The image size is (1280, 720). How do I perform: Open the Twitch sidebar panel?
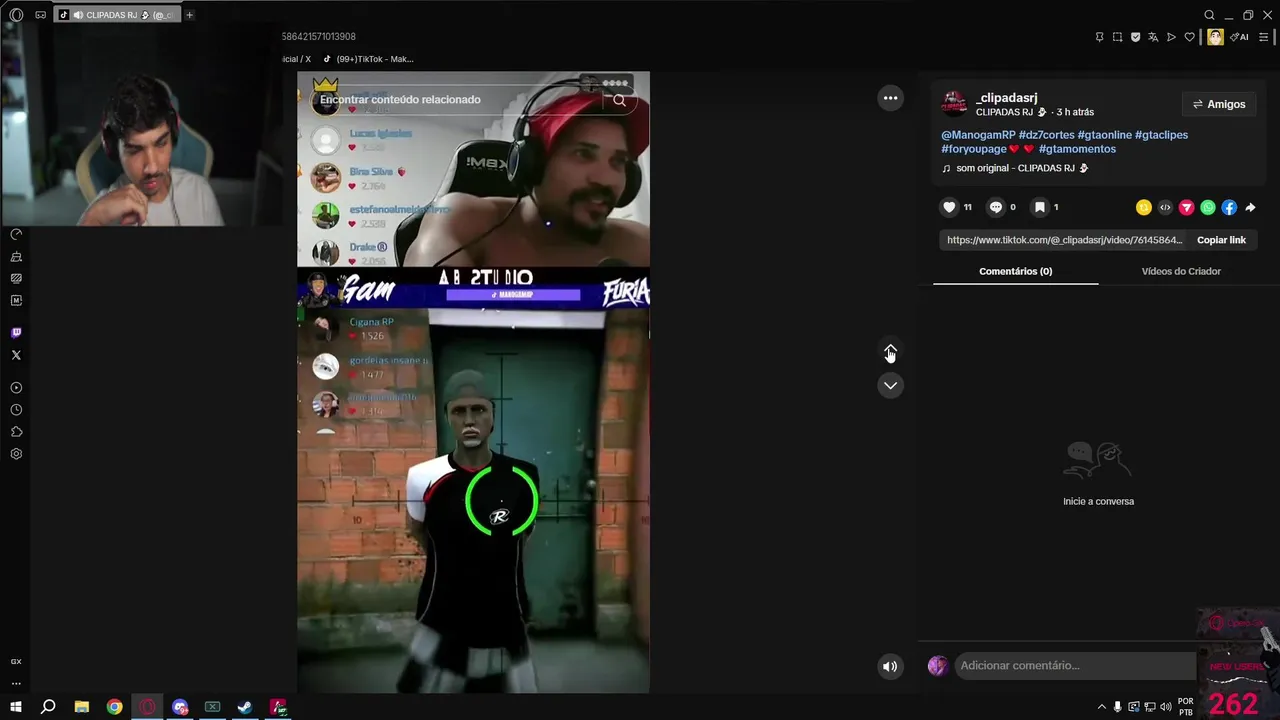(16, 333)
